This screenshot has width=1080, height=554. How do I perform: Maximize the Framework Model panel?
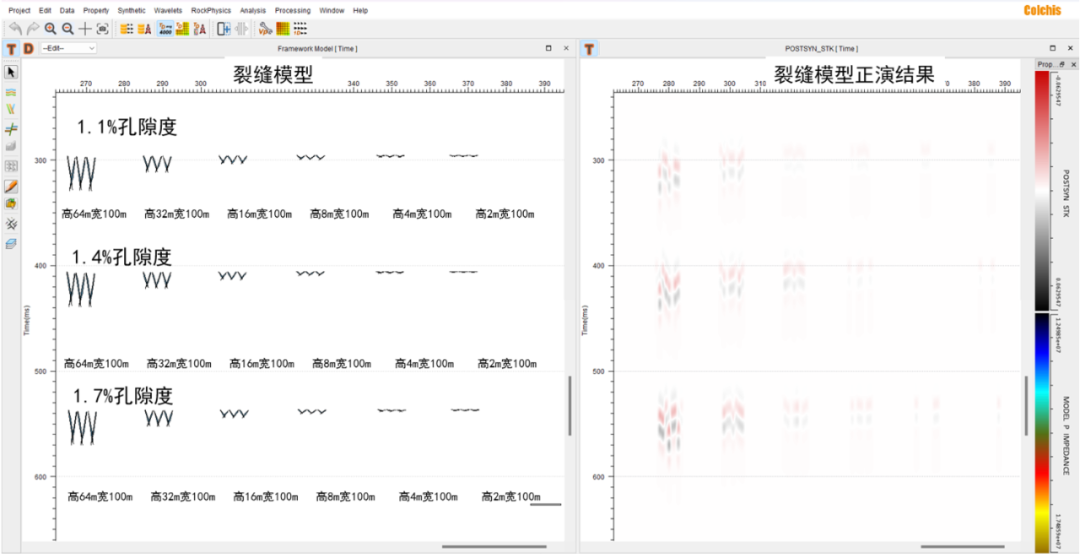548,48
